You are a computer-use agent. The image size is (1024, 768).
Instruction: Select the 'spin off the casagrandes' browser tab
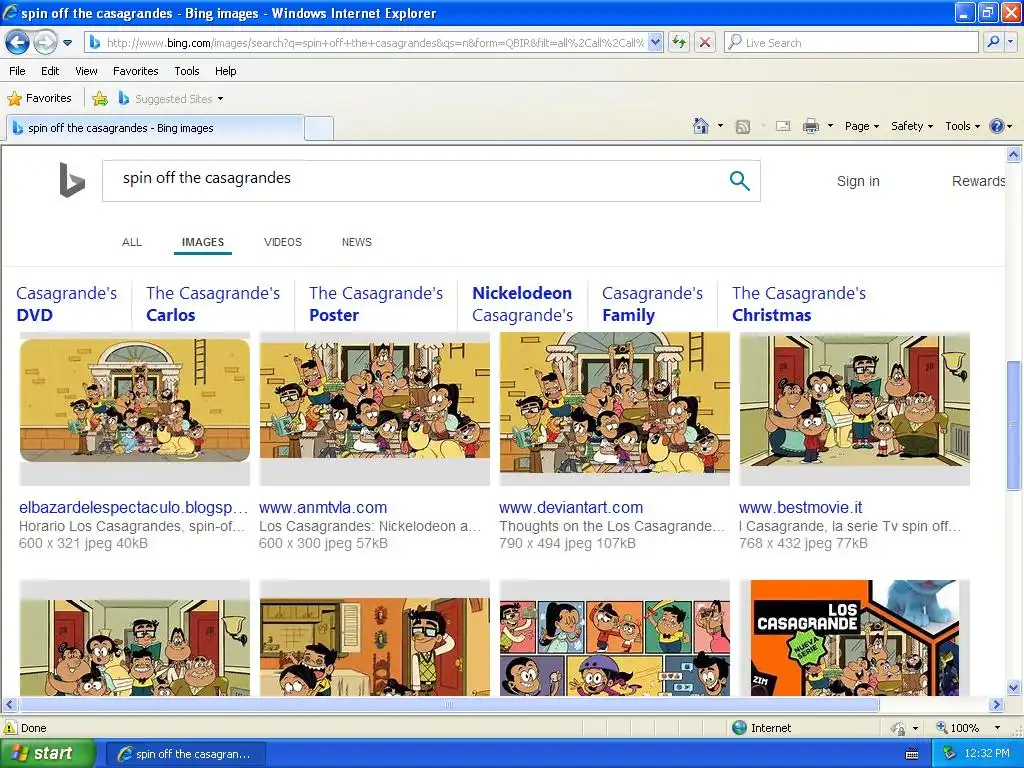coord(155,128)
